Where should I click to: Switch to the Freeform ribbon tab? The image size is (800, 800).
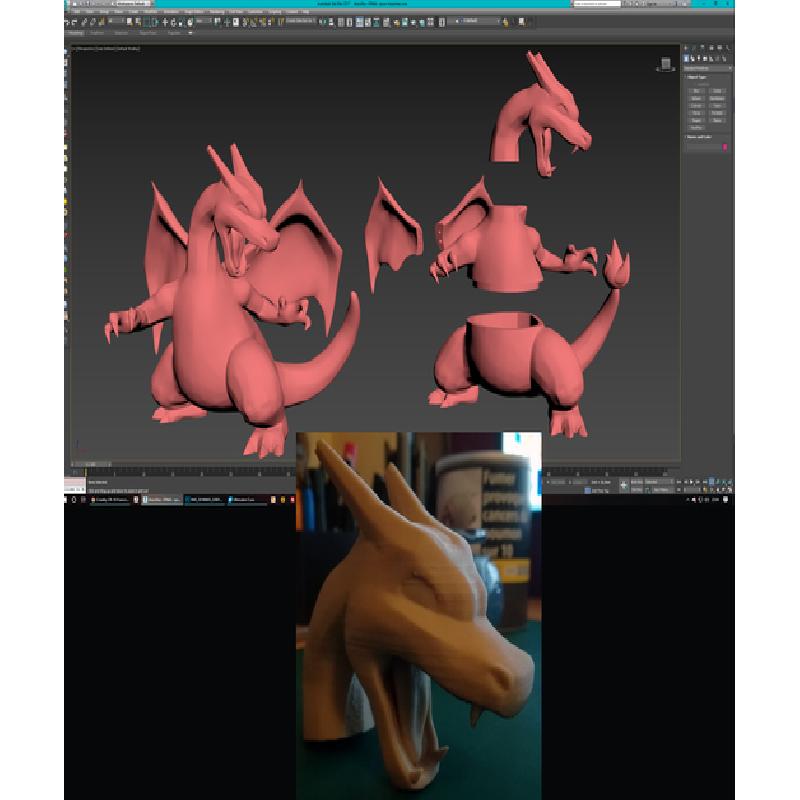point(96,33)
